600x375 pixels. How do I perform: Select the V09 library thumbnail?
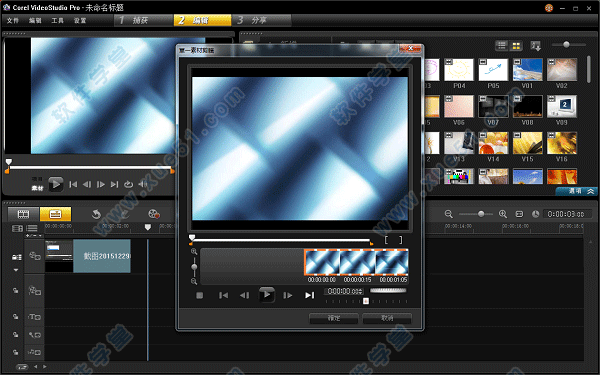(x=562, y=106)
